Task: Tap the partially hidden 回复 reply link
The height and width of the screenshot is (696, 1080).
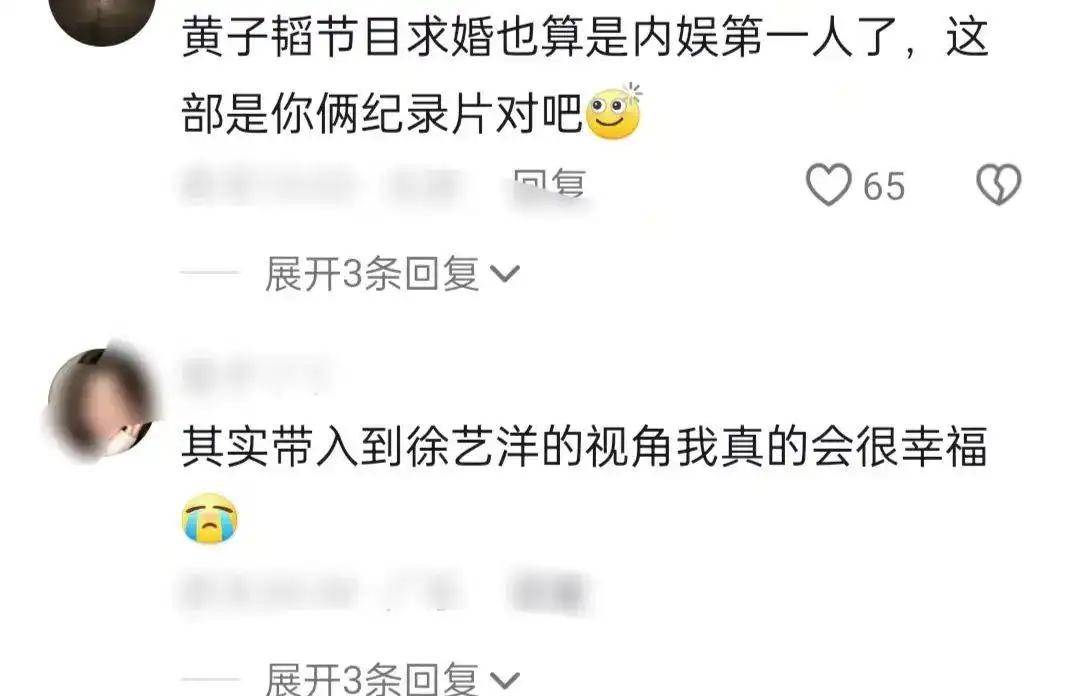Action: coord(550,185)
